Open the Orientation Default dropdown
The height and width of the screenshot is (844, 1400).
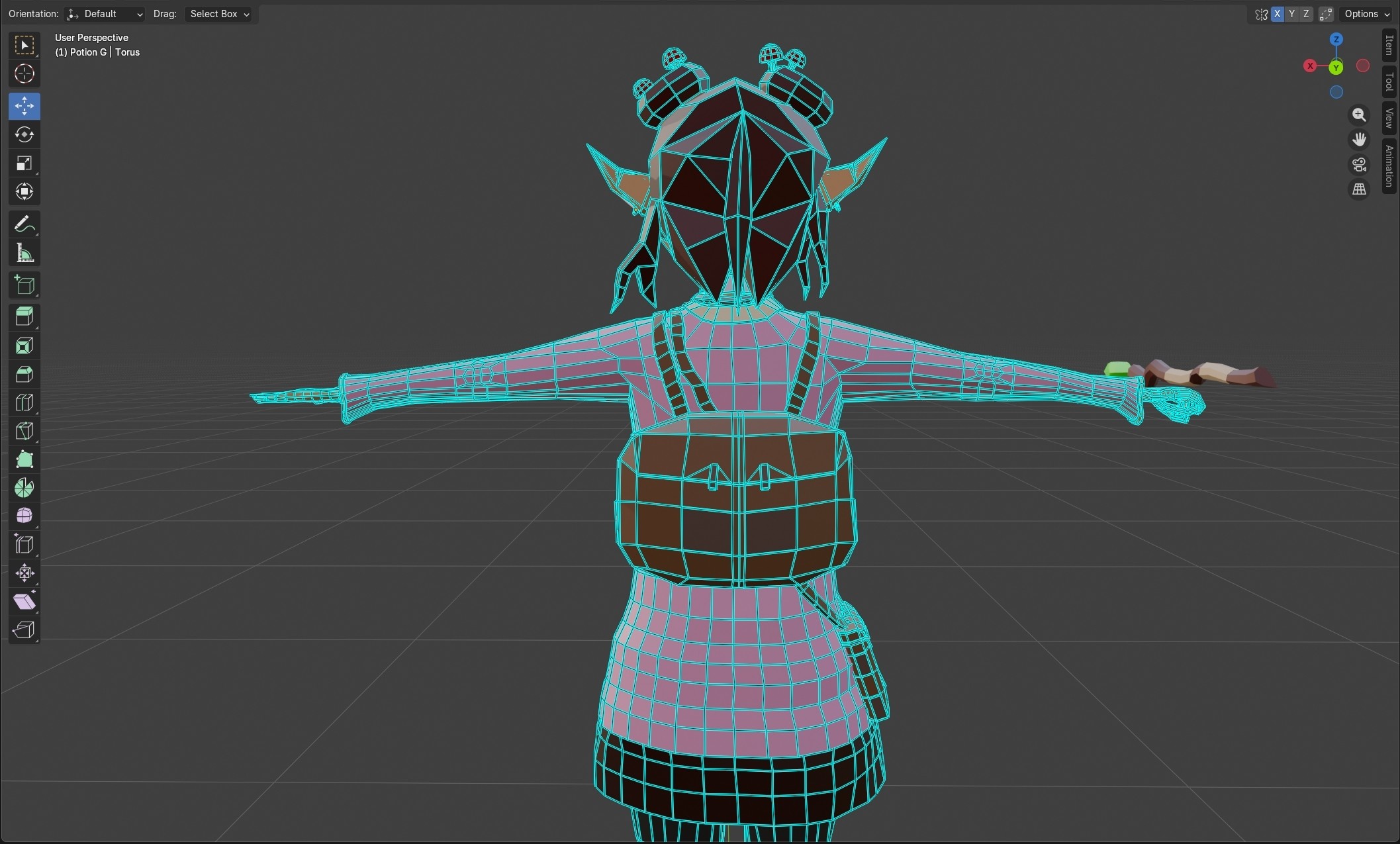(105, 14)
